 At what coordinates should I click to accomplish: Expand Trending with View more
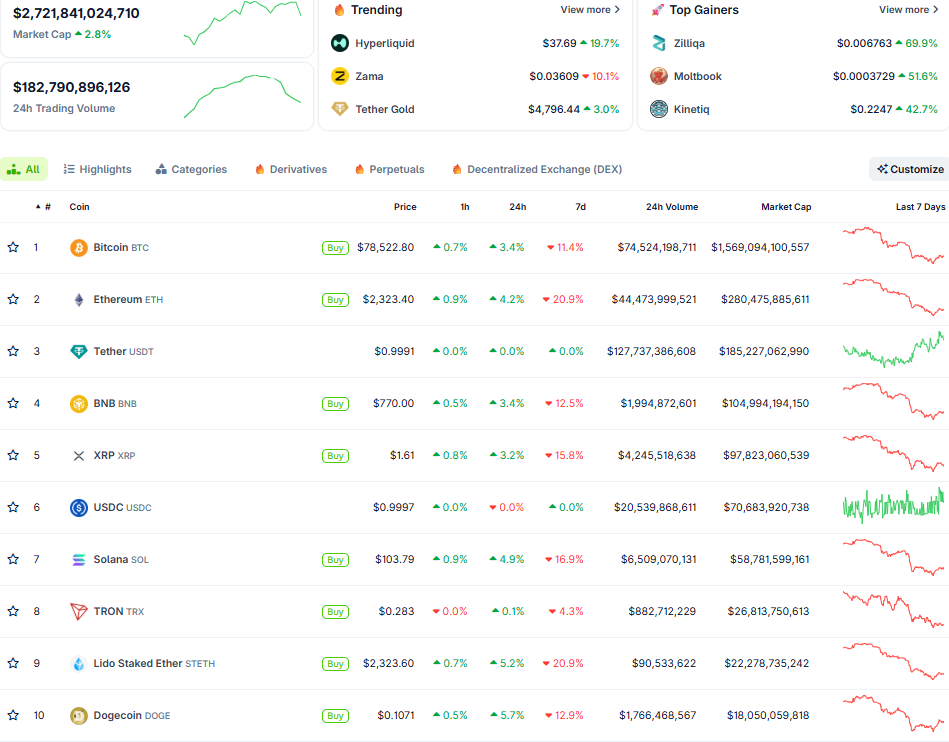tap(590, 10)
